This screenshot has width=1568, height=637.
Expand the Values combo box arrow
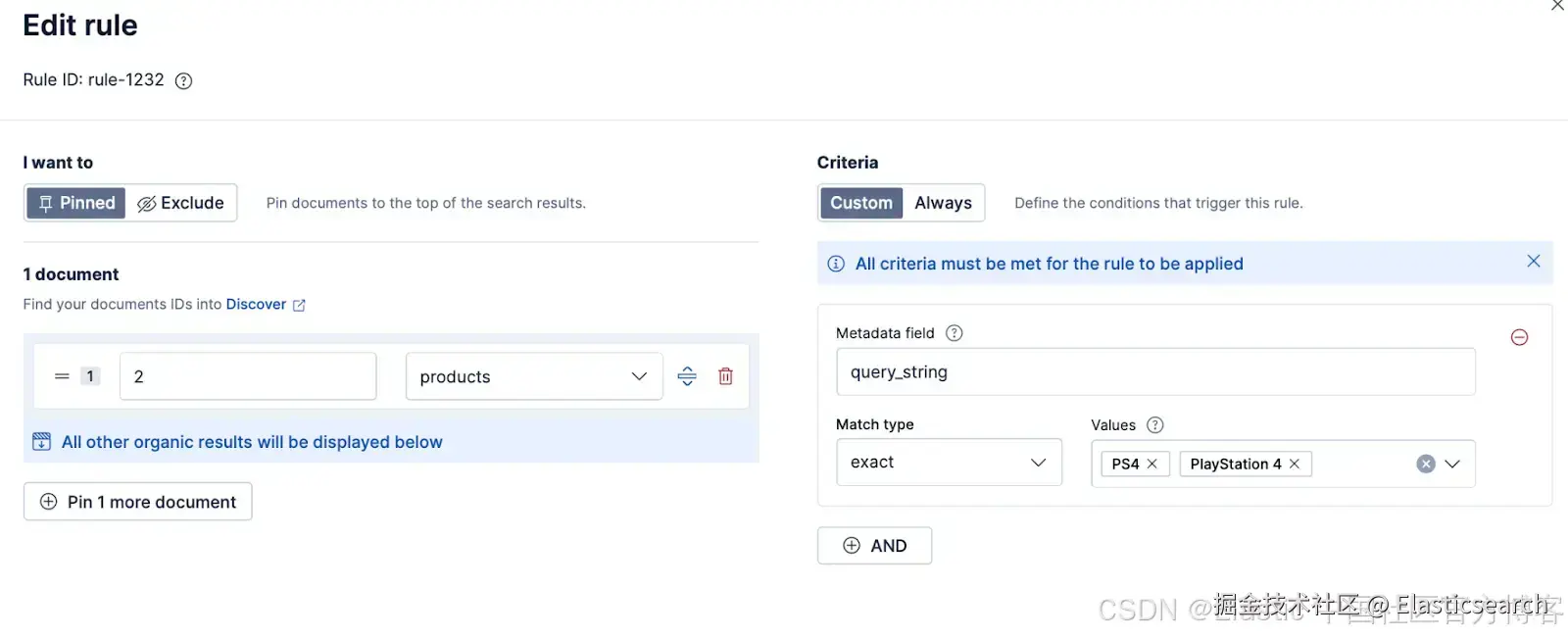click(1452, 465)
